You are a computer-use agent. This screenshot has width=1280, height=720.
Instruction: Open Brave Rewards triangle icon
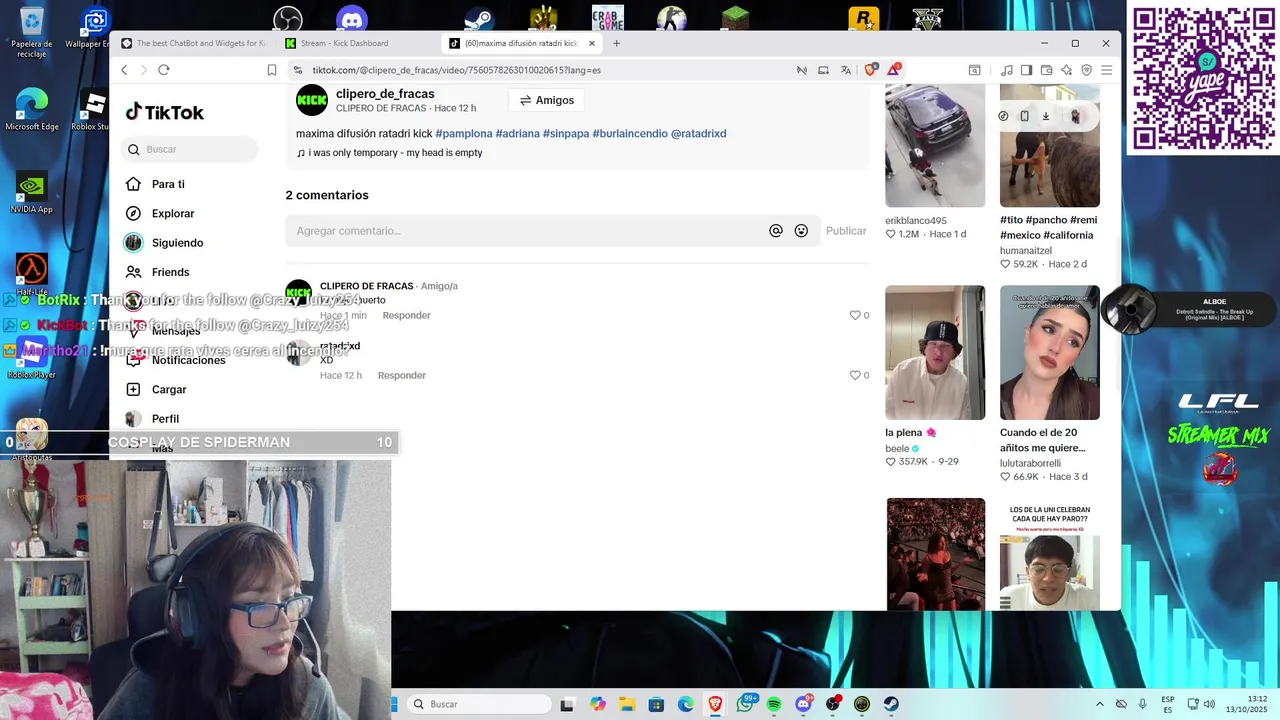893,70
